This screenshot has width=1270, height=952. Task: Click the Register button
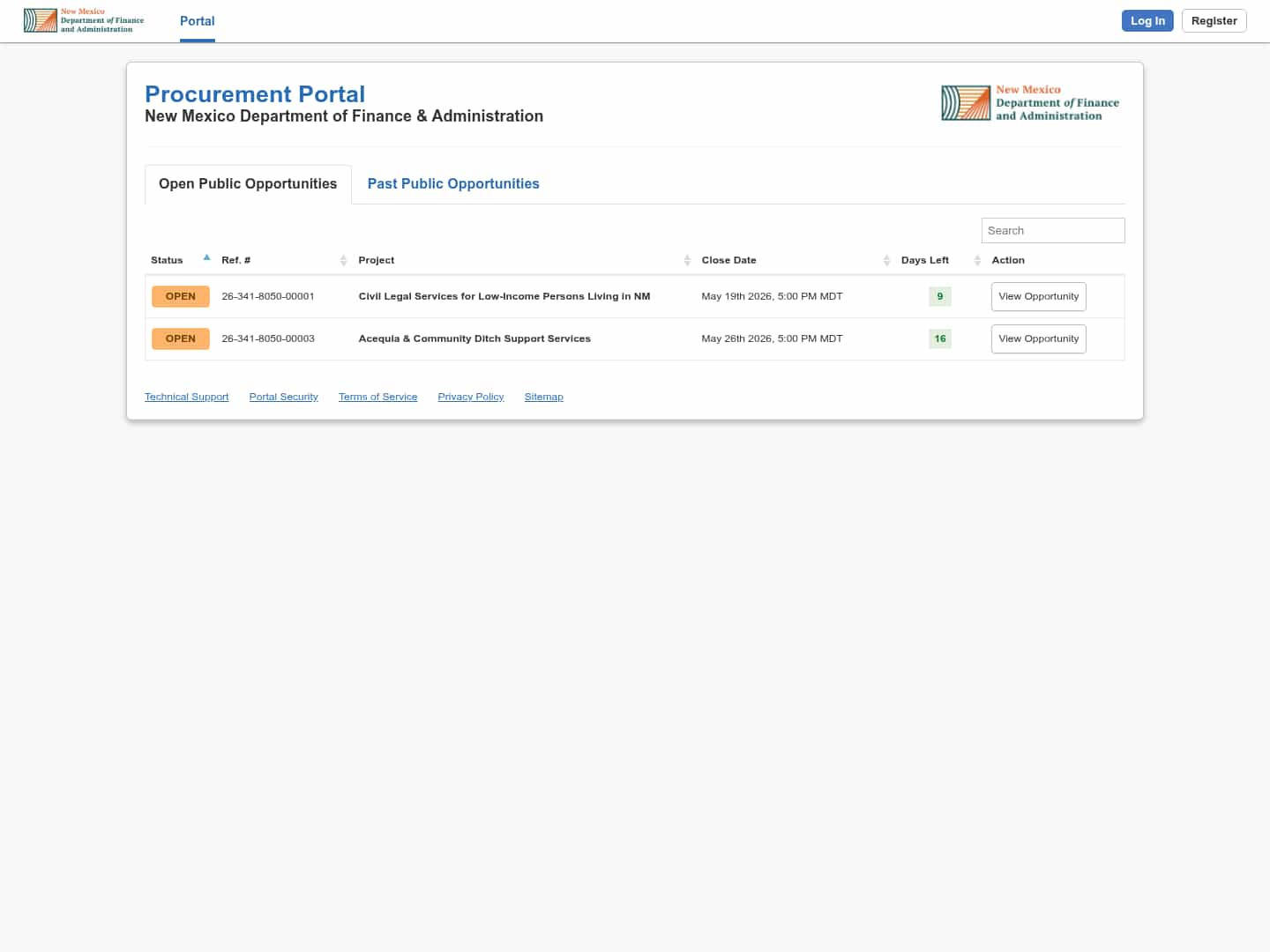(x=1214, y=21)
